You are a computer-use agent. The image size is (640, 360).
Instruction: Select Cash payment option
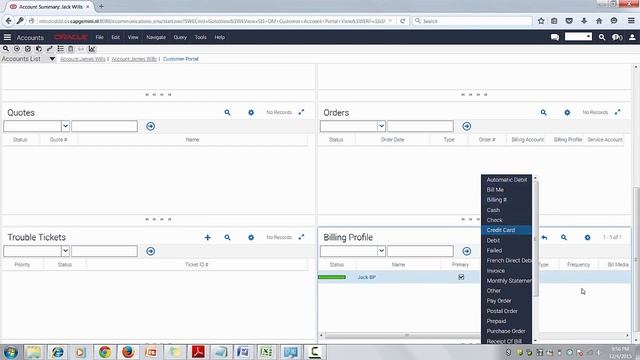point(506,210)
